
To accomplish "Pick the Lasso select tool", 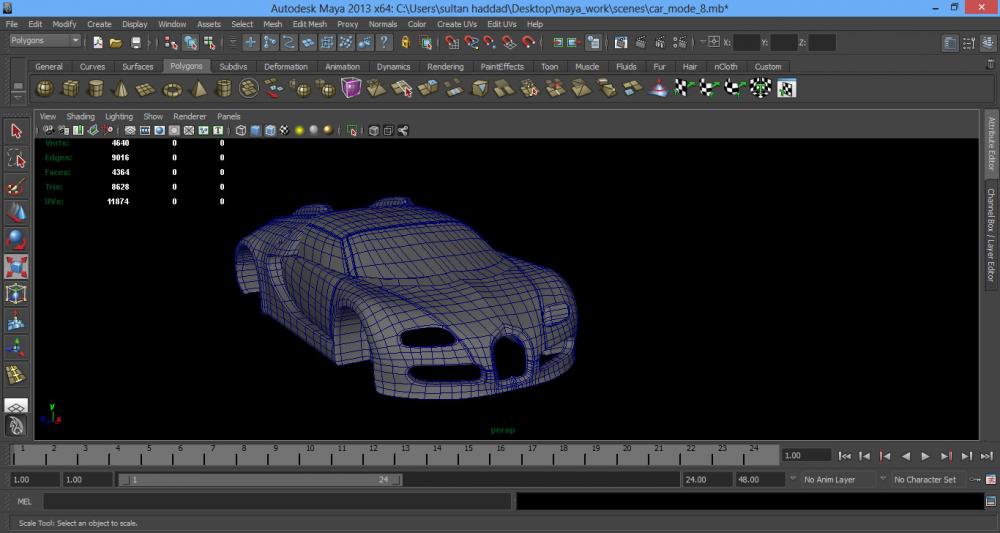I will [16, 159].
